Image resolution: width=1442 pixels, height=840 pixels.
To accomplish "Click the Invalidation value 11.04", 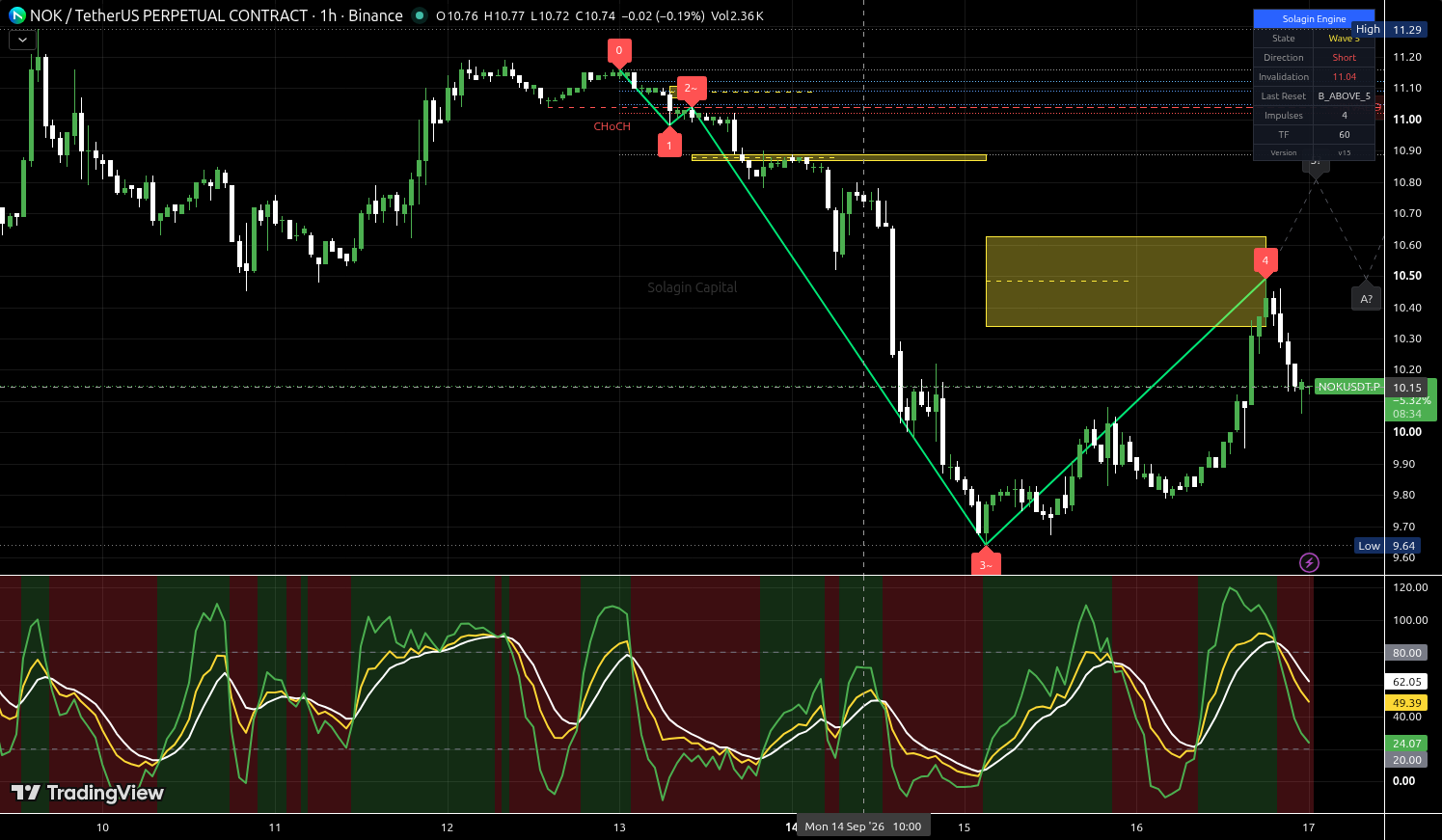I will click(1344, 77).
